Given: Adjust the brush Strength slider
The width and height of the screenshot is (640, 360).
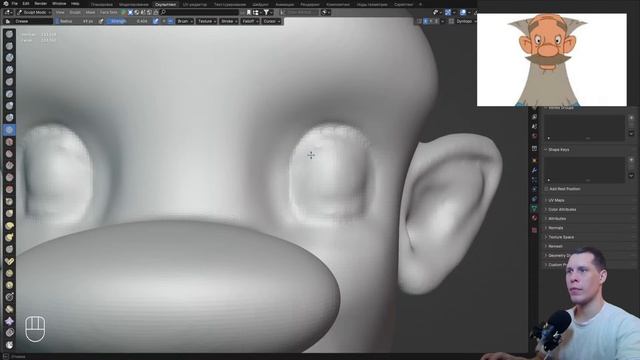Looking at the screenshot, I should (x=129, y=21).
